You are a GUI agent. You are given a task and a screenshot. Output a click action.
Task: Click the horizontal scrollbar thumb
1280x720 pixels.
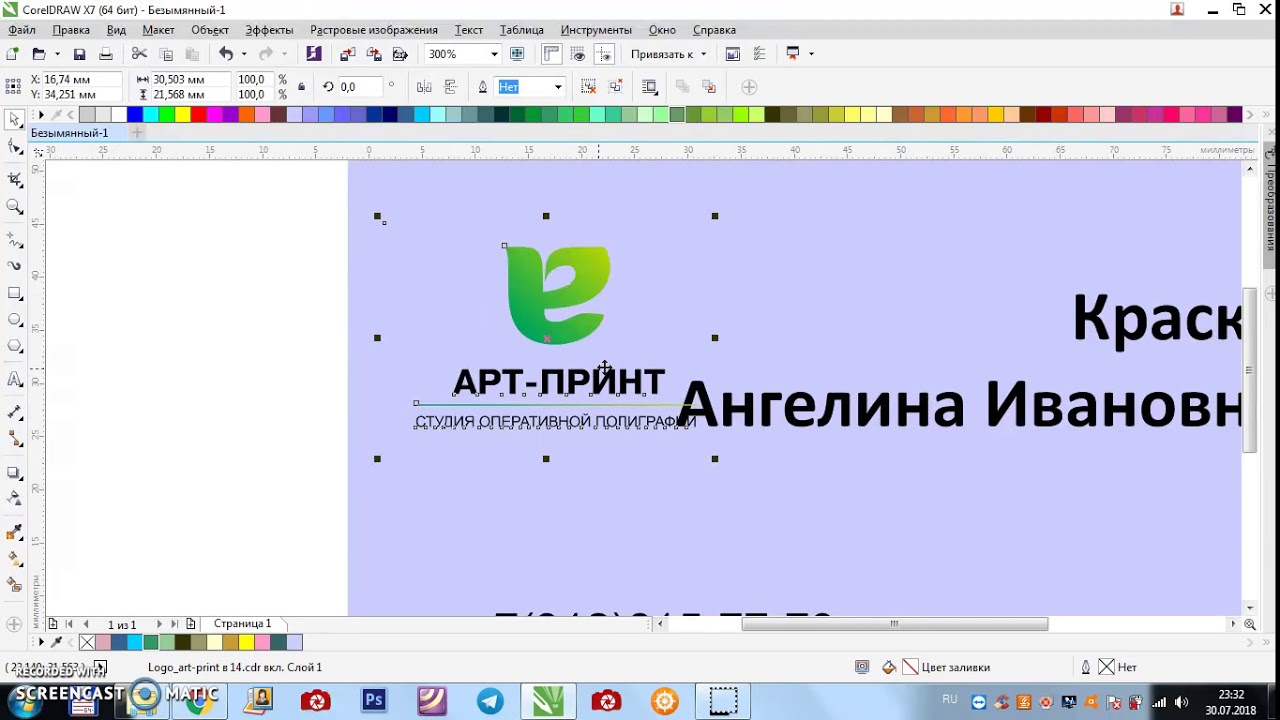895,624
